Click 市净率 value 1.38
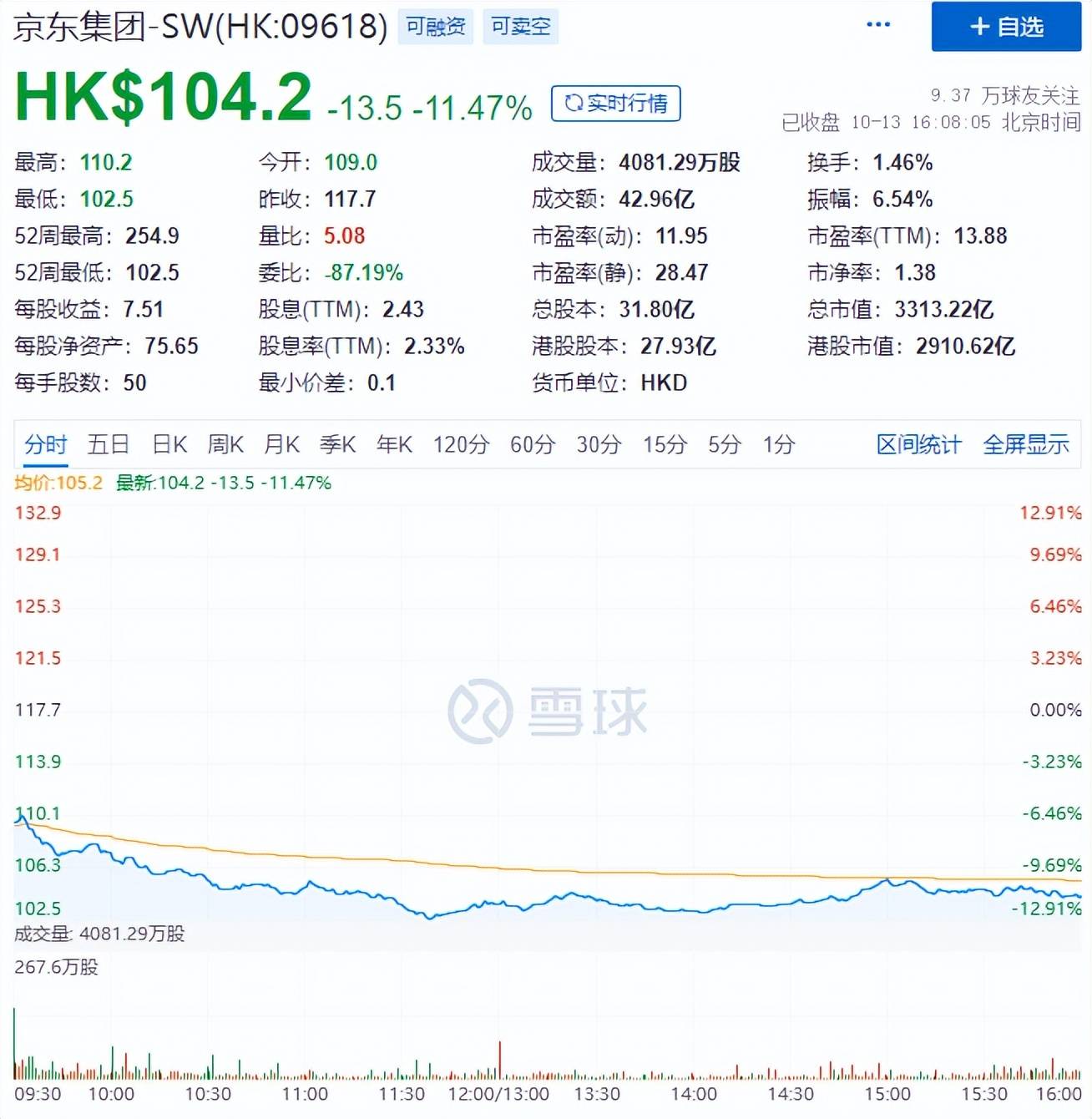 click(915, 272)
